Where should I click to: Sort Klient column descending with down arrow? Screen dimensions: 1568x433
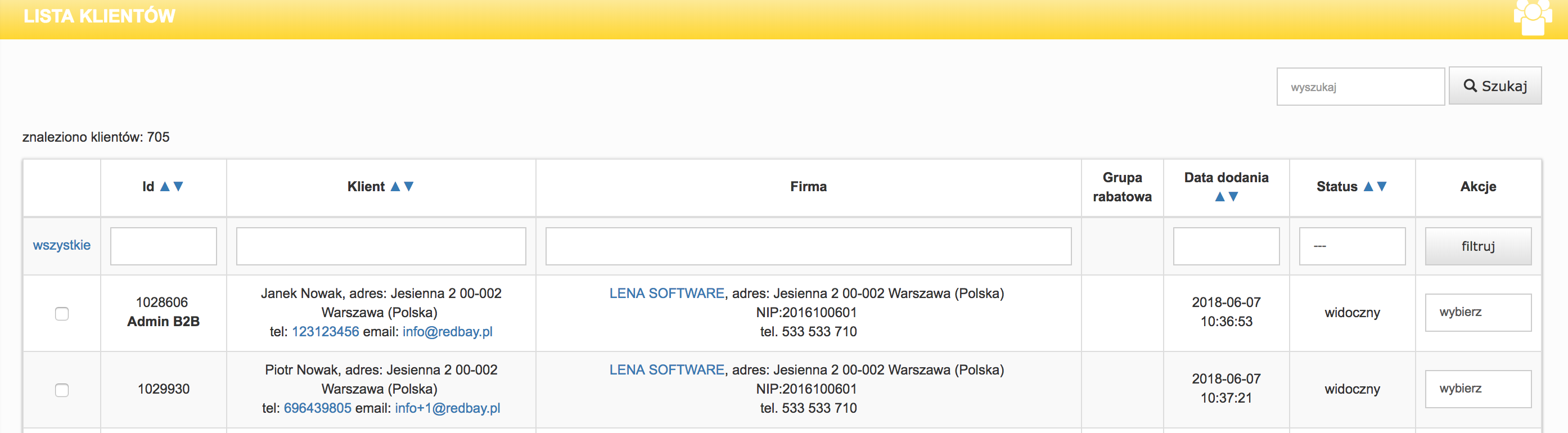pyautogui.click(x=409, y=186)
